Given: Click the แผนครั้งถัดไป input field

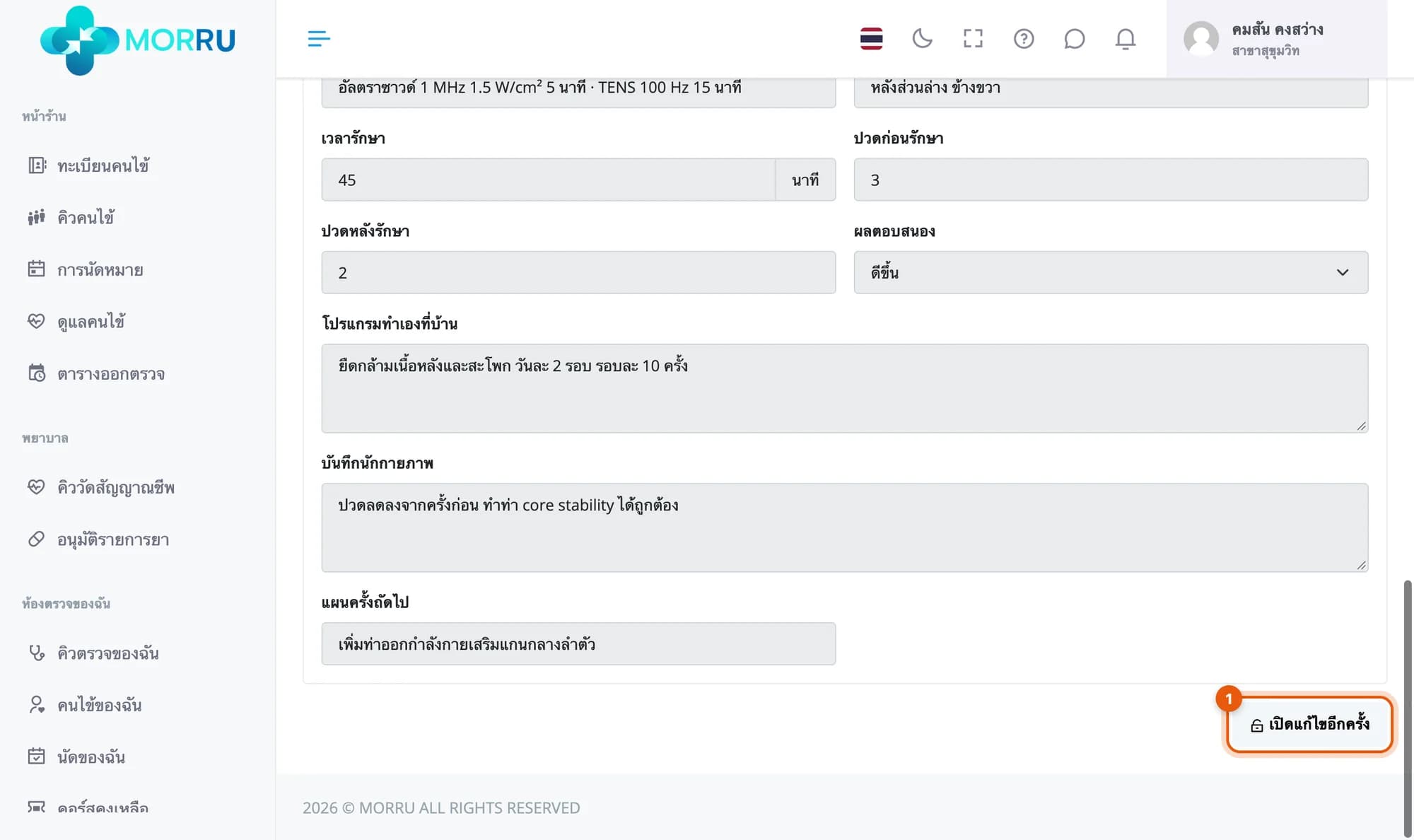Looking at the screenshot, I should coord(578,643).
